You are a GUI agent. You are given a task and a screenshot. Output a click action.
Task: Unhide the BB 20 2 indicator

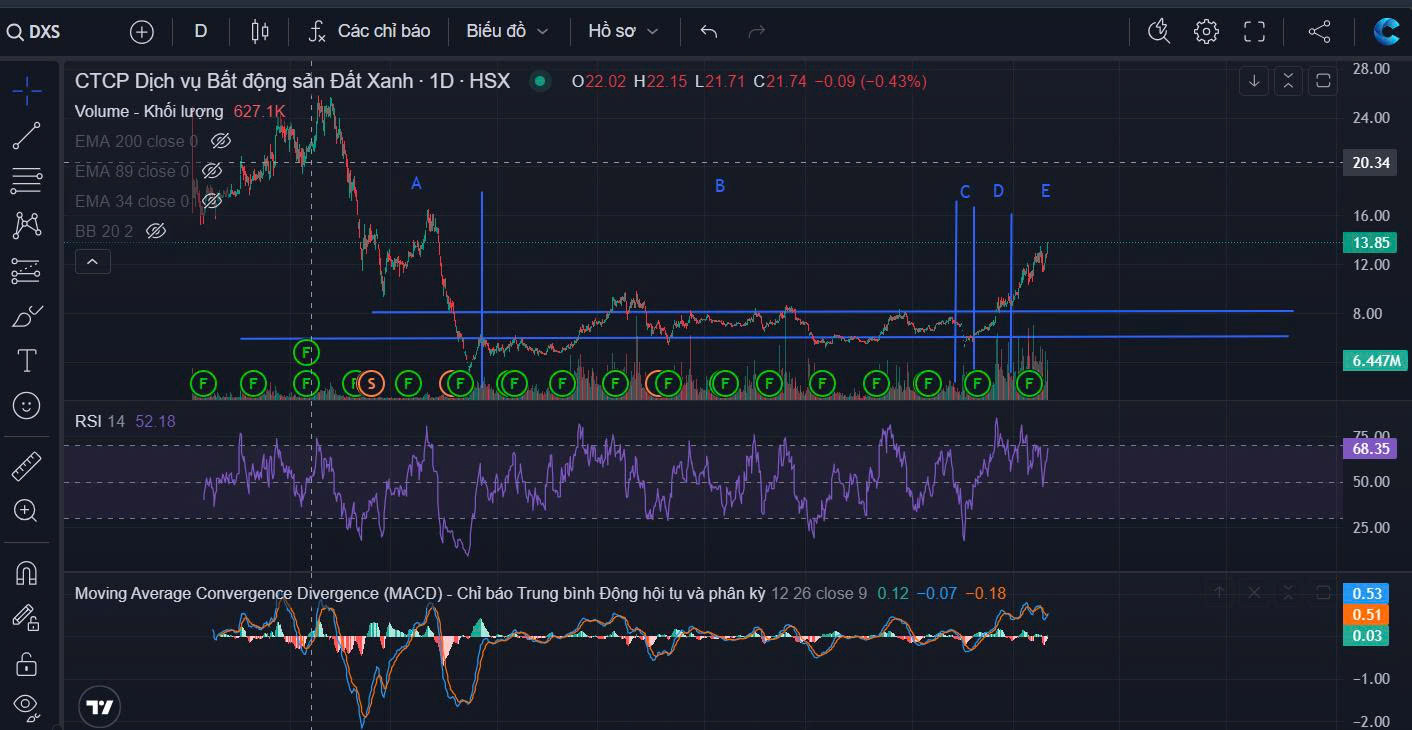coord(155,231)
